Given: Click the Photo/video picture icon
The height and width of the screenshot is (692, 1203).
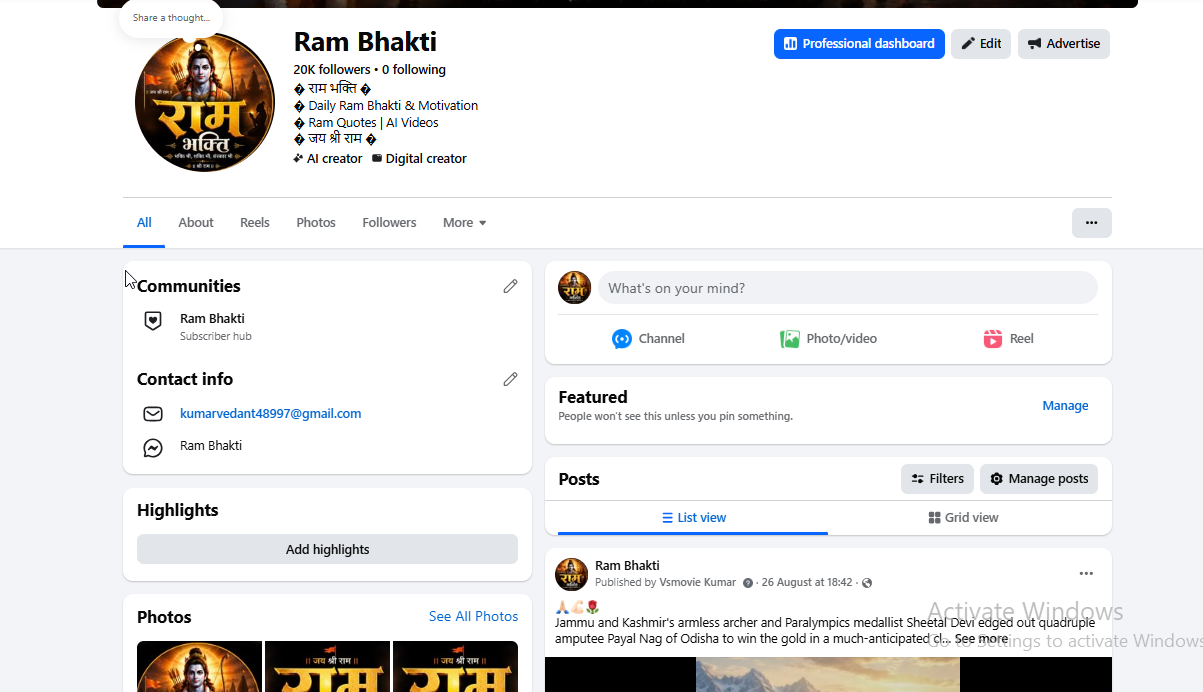Looking at the screenshot, I should pos(790,339).
